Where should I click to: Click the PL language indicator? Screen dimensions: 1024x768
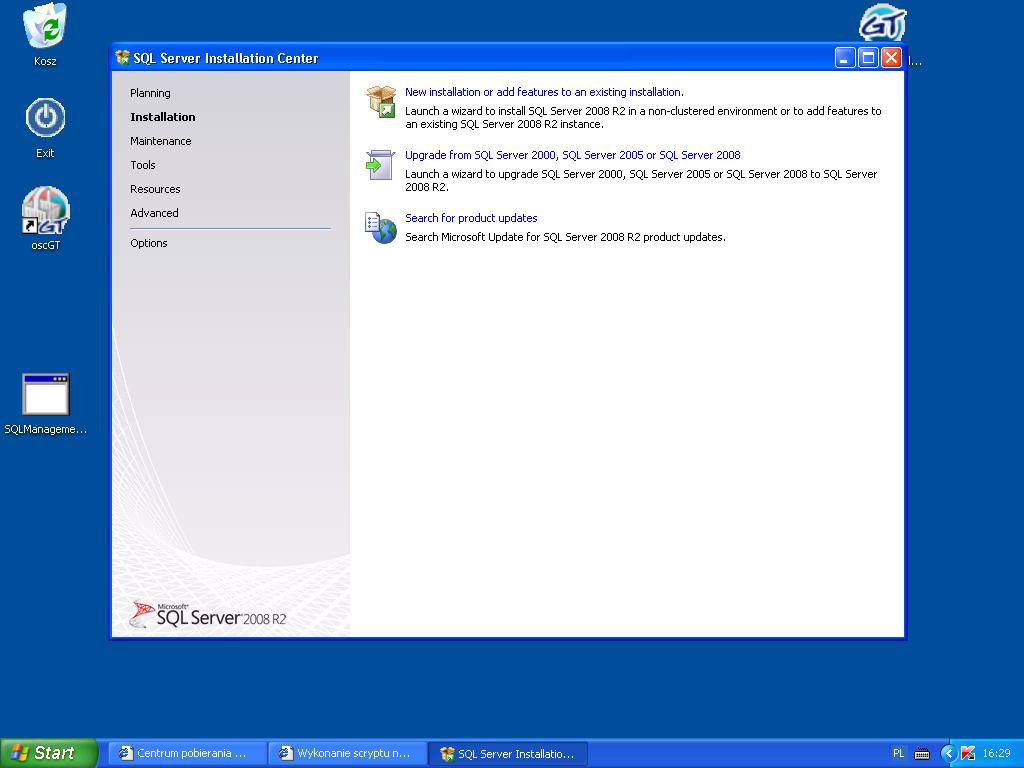coord(899,754)
